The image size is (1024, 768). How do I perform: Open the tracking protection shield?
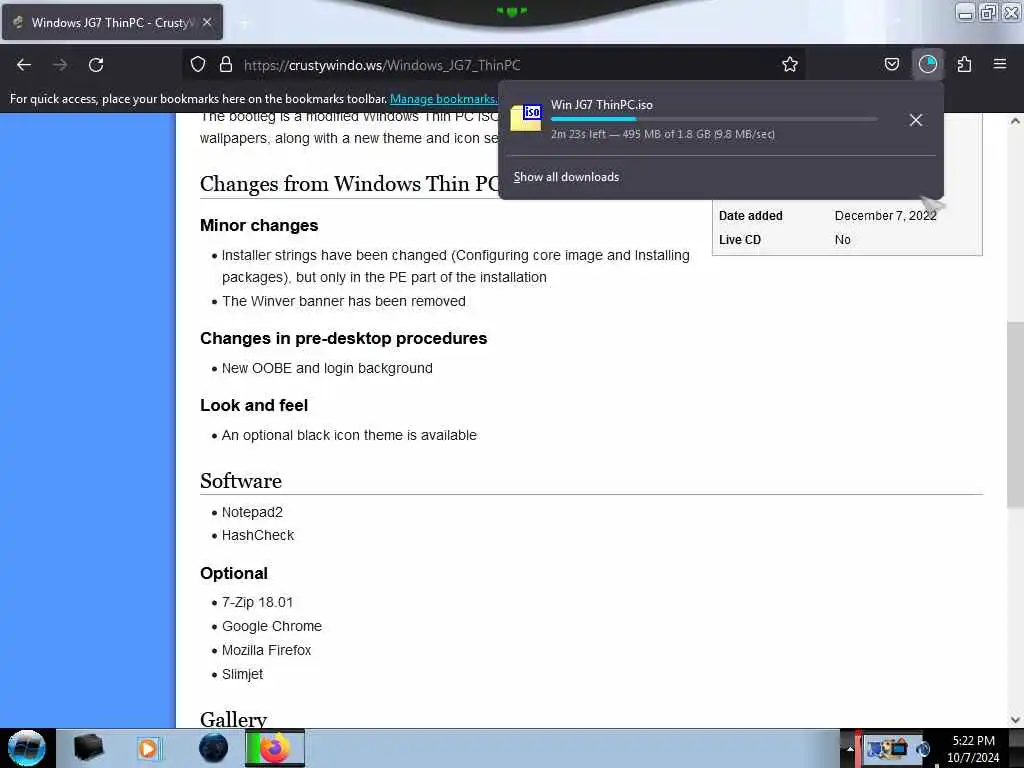[198, 64]
